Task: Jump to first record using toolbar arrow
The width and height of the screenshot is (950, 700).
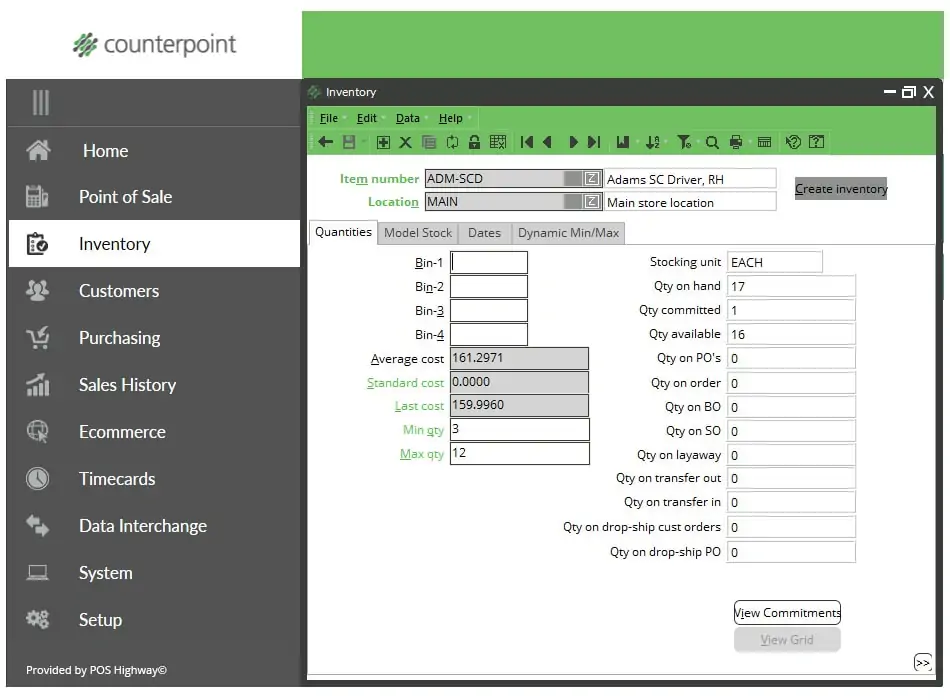Action: [x=527, y=143]
